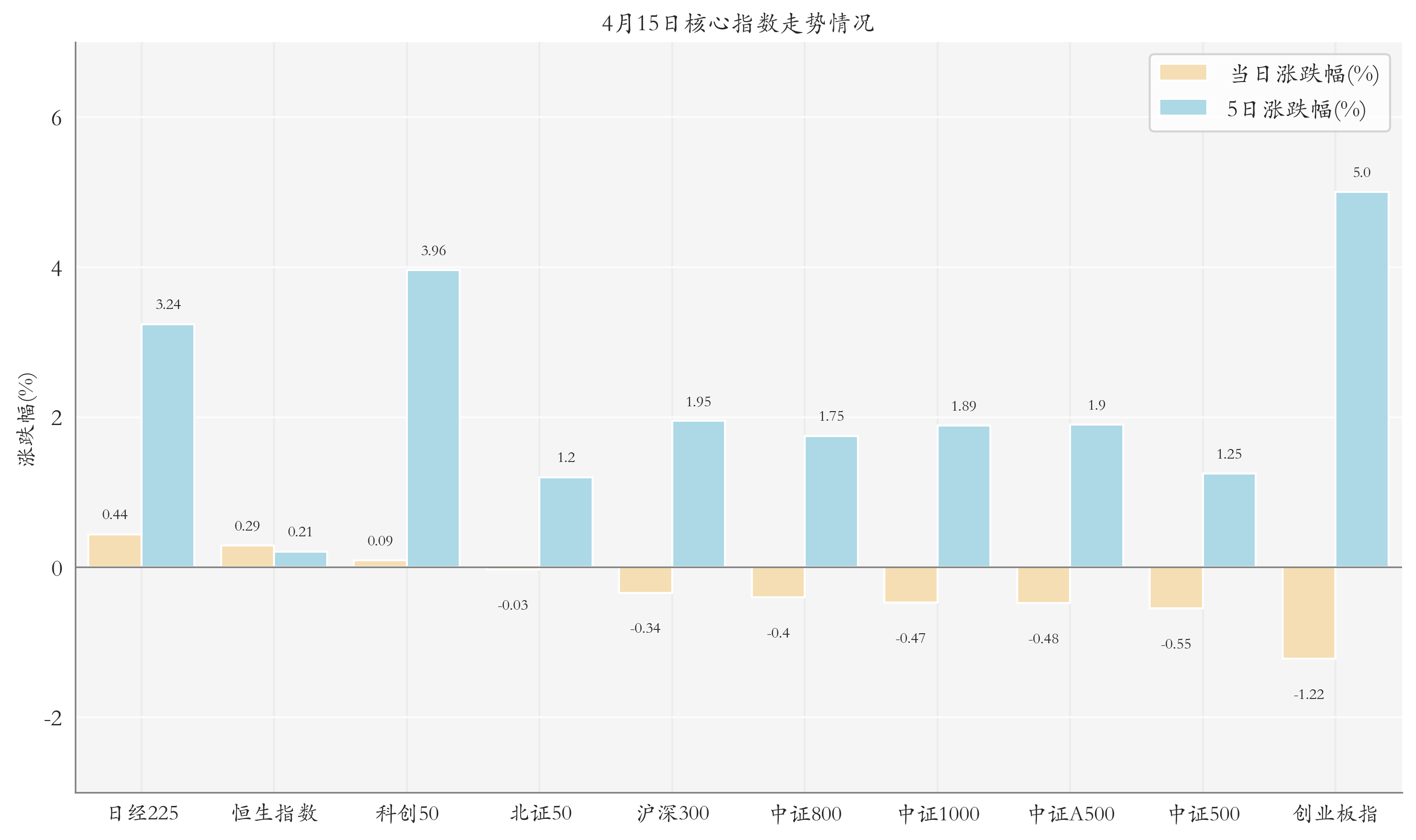Click the chart title 4月15日核心指数走势情况
Image resolution: width=1416 pixels, height=840 pixels.
(x=738, y=23)
